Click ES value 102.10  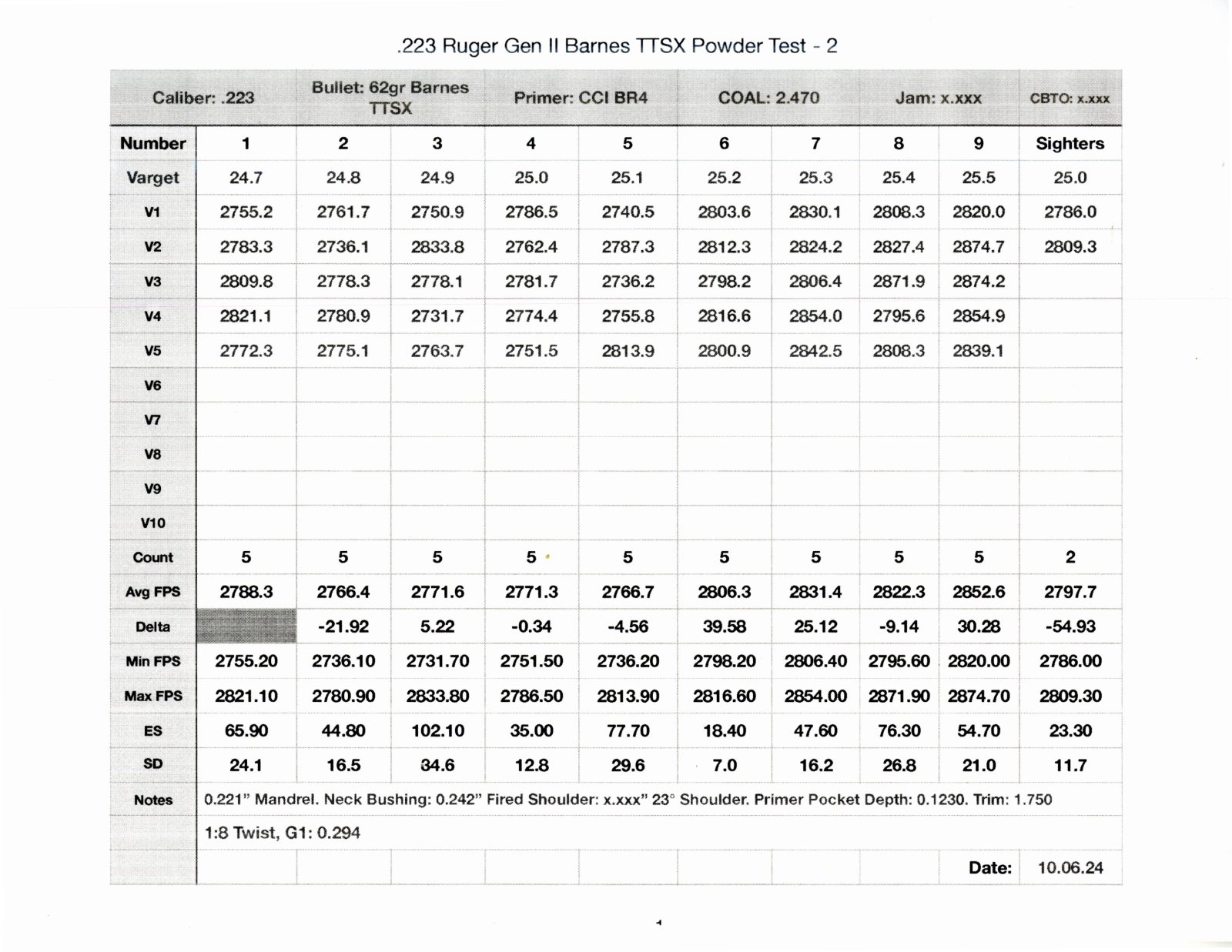[437, 731]
